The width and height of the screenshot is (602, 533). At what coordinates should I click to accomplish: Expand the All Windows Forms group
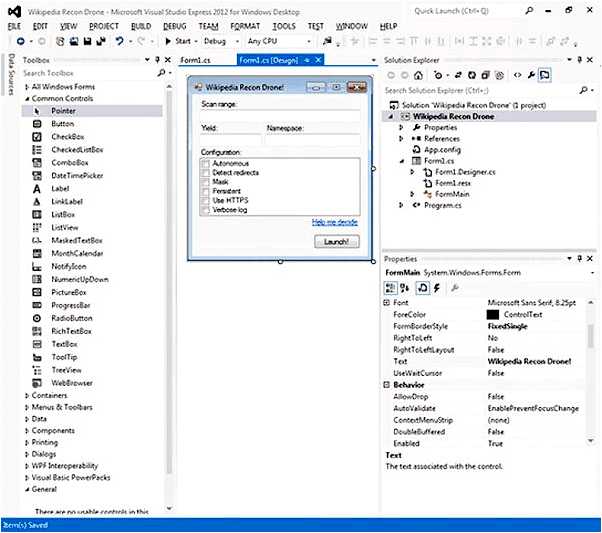pos(26,87)
